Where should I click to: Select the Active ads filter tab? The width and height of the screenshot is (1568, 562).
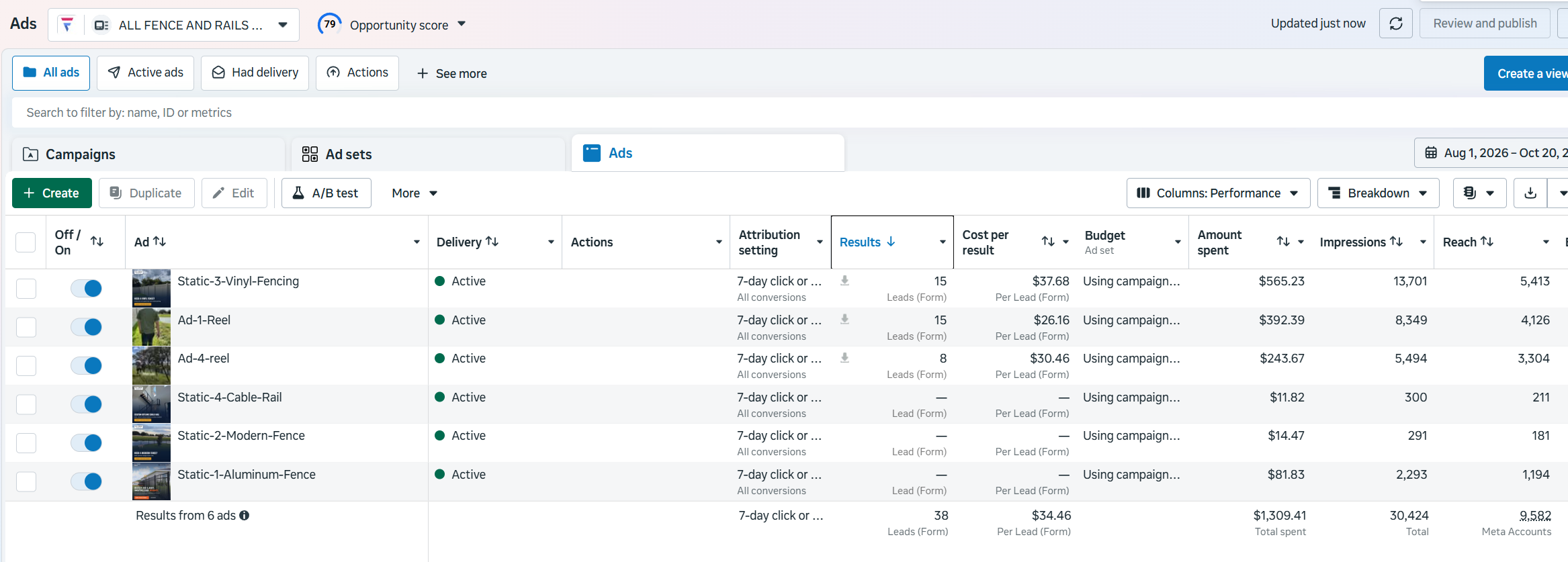(x=145, y=73)
